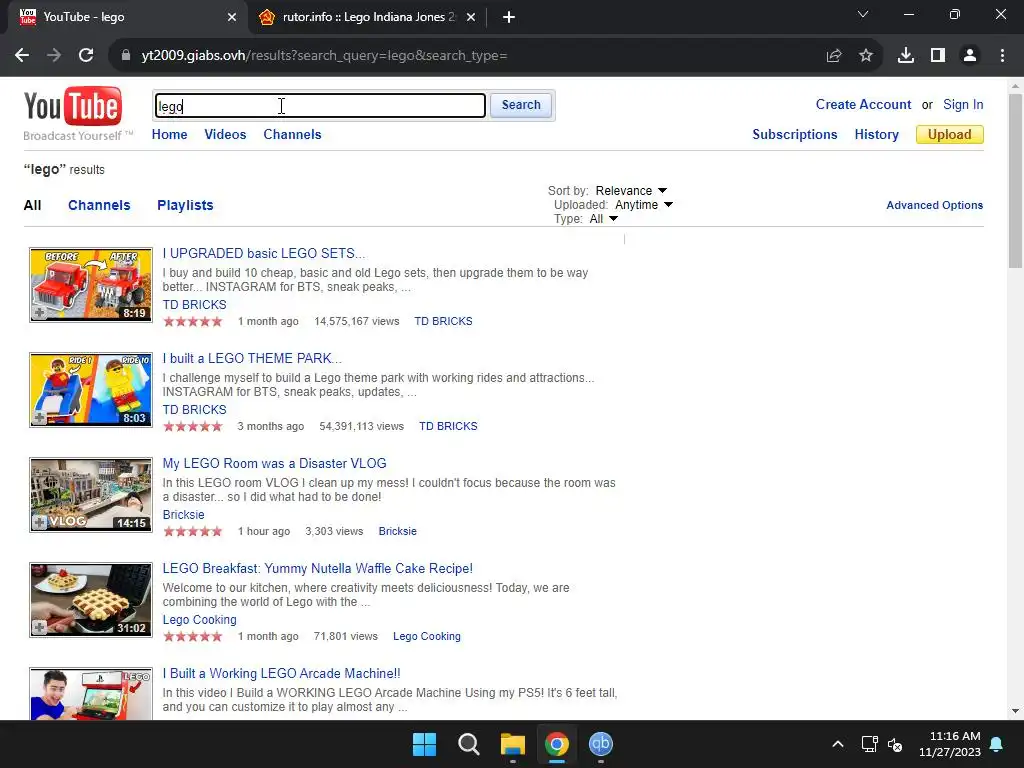Toggle the Chrome side panel
This screenshot has width=1024, height=768.
click(x=938, y=56)
